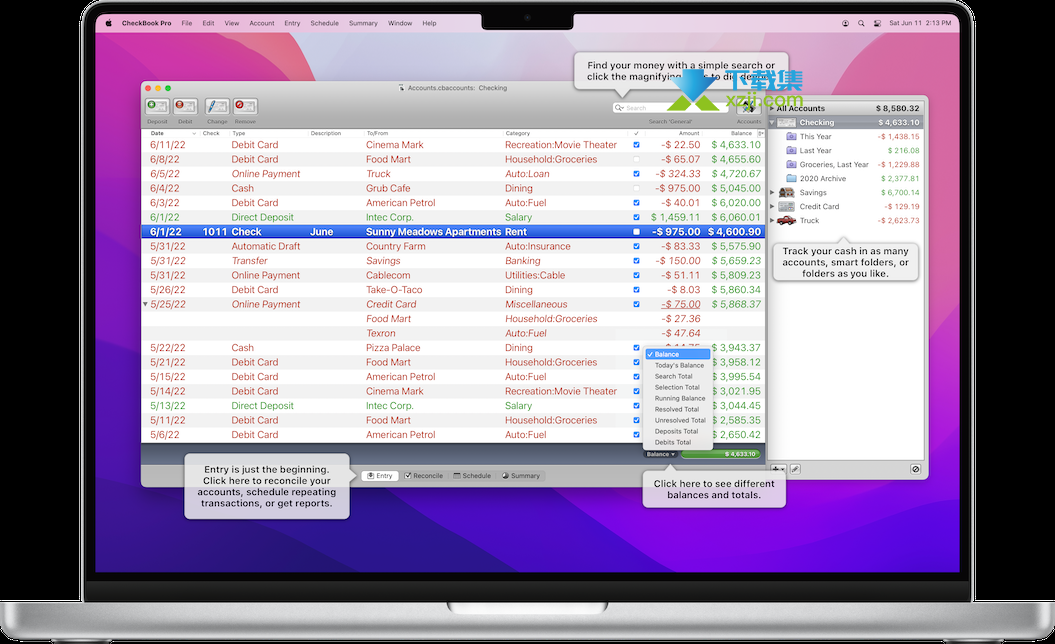The image size is (1055, 644).
Task: Switch to the Schedule tab at bottom
Action: (472, 476)
